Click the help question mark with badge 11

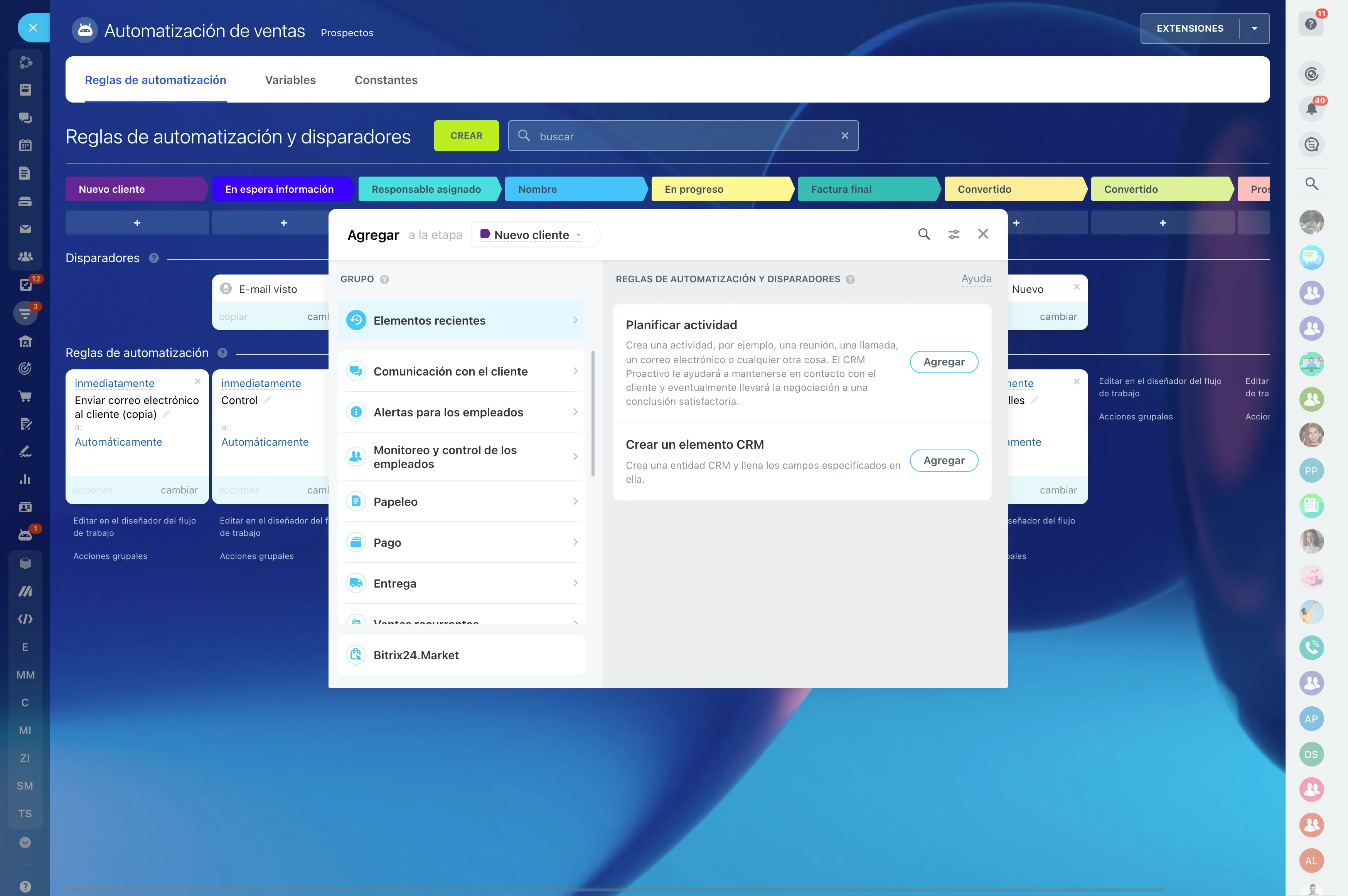tap(1310, 24)
